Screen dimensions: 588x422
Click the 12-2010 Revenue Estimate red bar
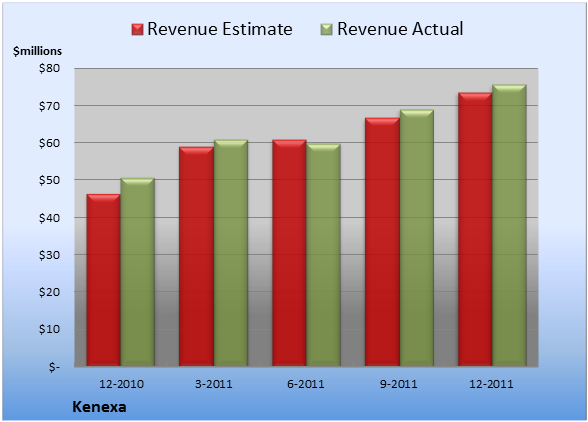point(104,280)
